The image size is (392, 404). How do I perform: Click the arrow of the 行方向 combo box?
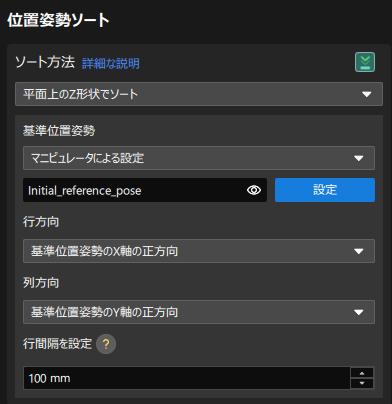click(359, 251)
